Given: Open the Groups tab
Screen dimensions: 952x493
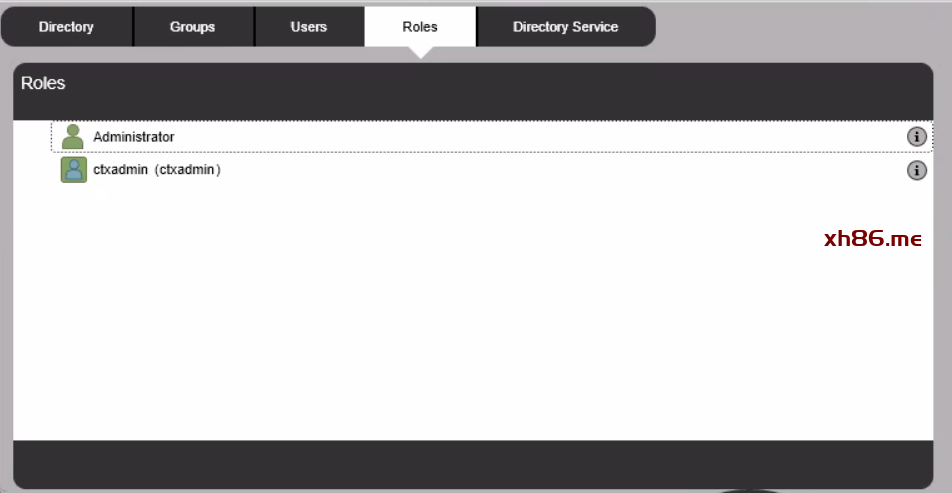Looking at the screenshot, I should click(192, 27).
